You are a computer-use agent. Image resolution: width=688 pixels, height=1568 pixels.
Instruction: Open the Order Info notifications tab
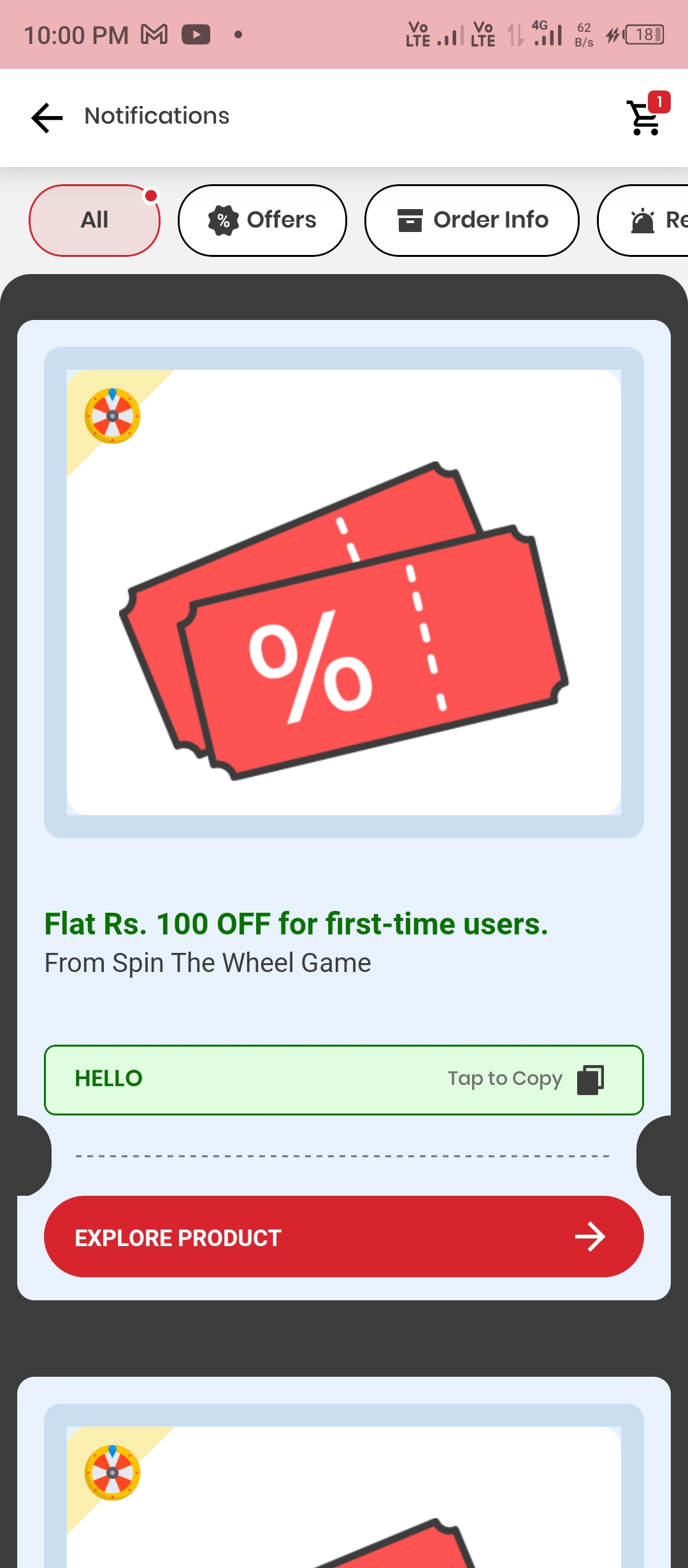(x=471, y=220)
